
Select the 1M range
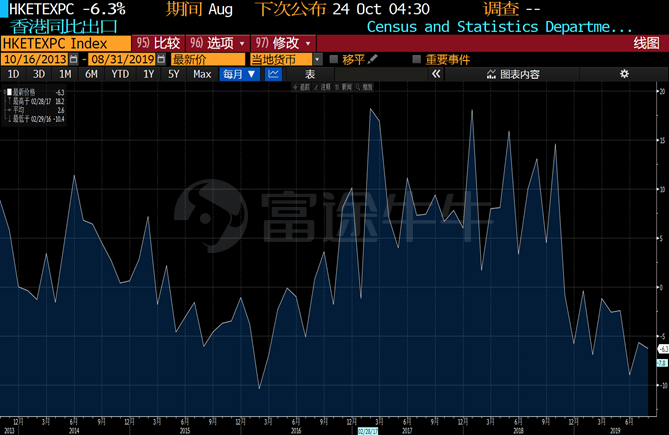65,74
